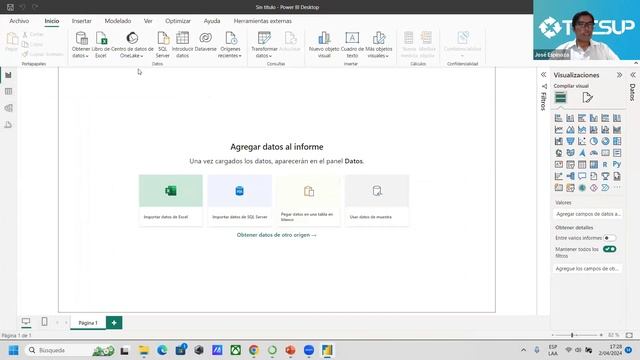This screenshot has height=360, width=640.
Task: Switch to Optimizar ribbon tab
Action: [178, 21]
